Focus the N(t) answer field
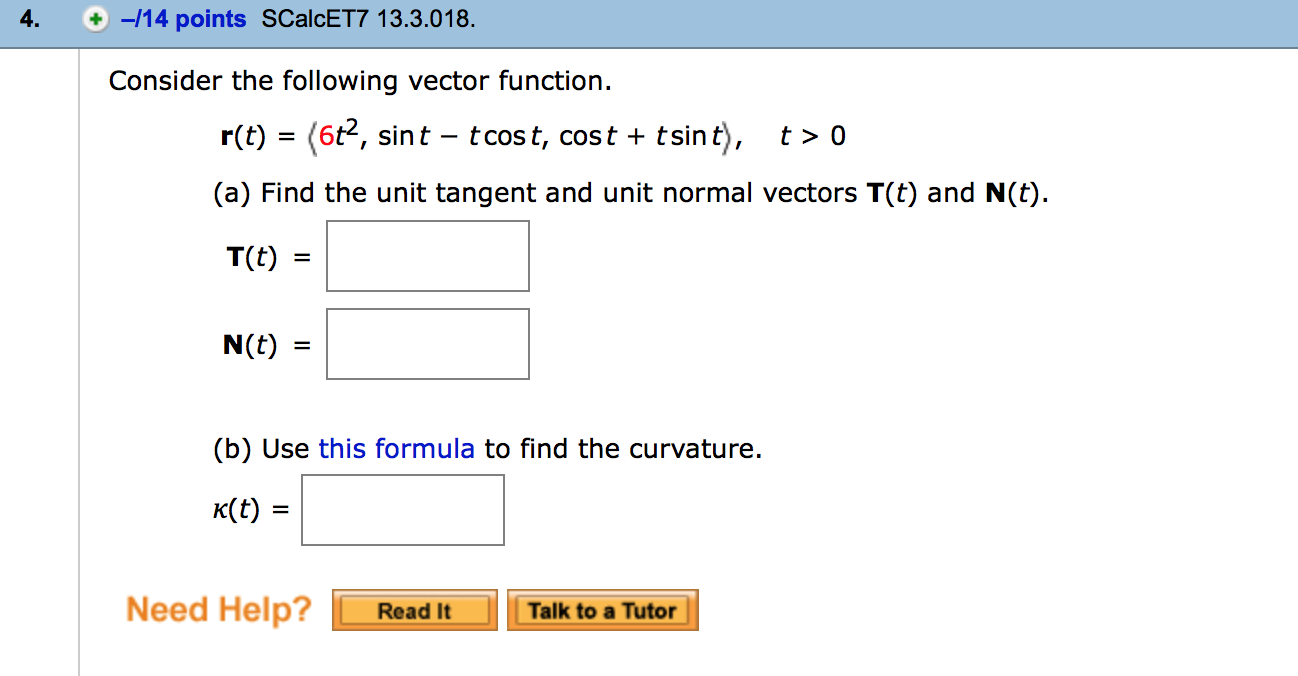 point(427,344)
